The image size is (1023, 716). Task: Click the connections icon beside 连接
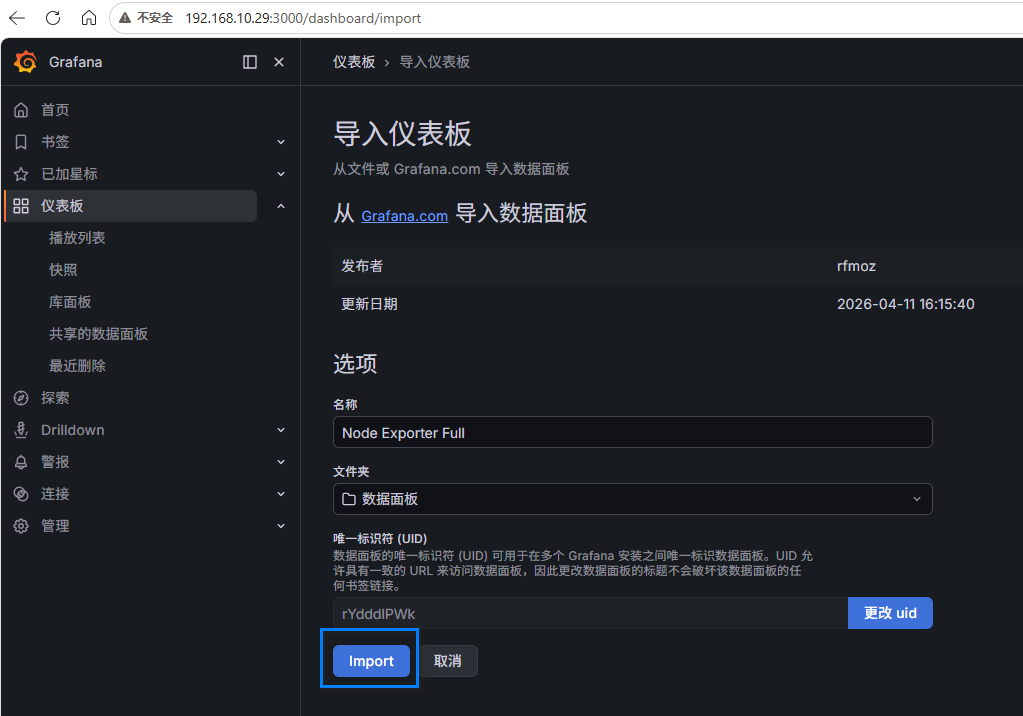(21, 494)
